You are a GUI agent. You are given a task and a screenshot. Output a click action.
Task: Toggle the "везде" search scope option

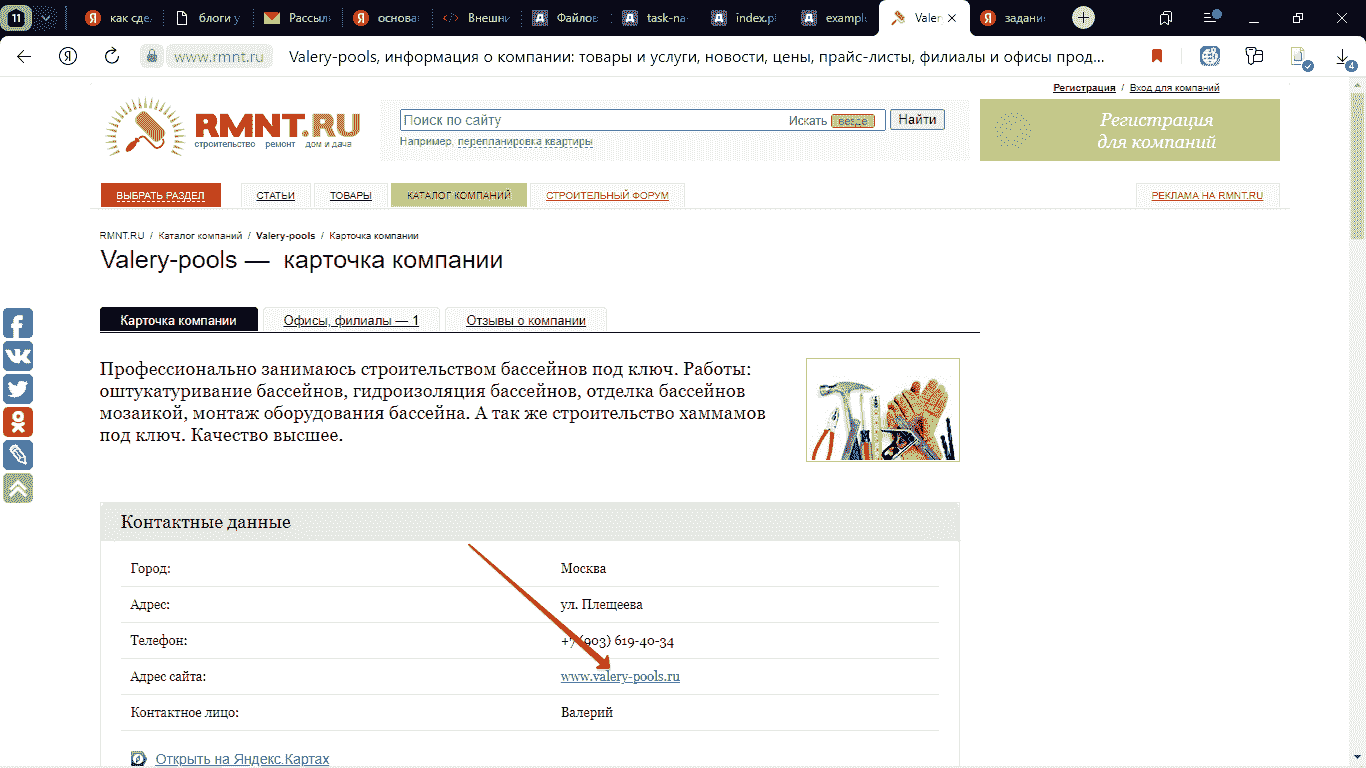click(852, 121)
